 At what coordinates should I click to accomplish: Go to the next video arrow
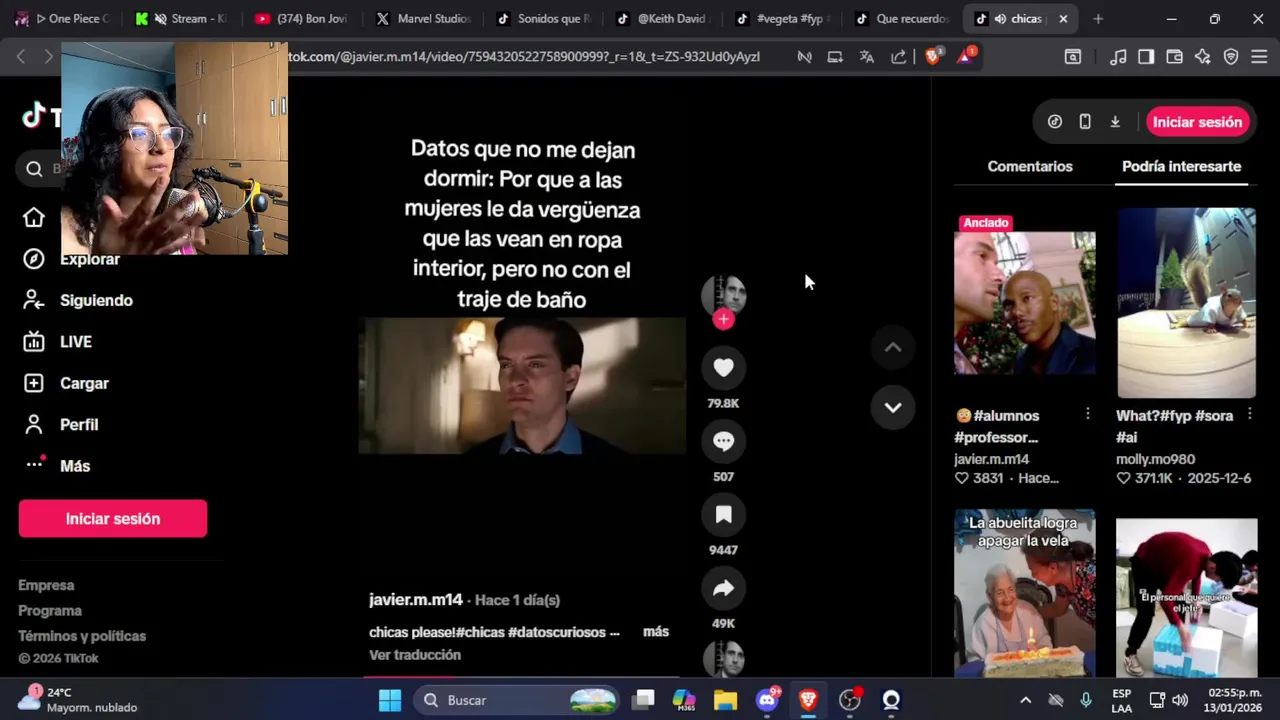pos(893,407)
